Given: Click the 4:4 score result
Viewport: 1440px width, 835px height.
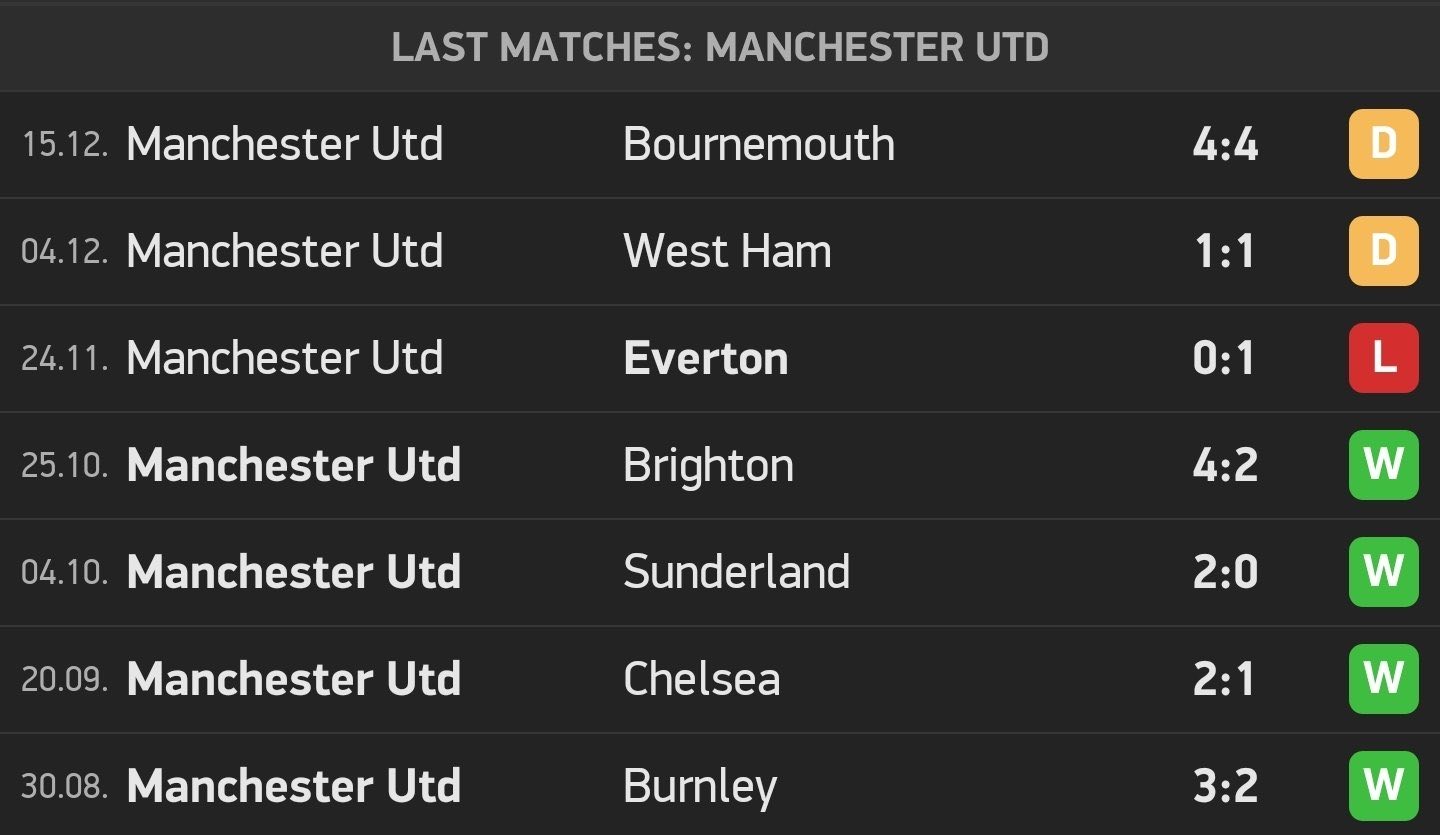Looking at the screenshot, I should pos(1225,144).
